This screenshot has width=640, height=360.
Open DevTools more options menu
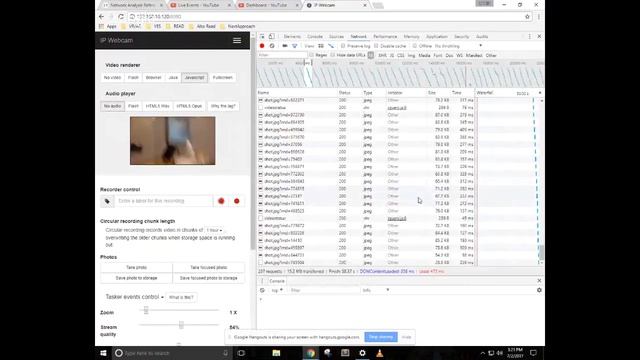[530, 36]
